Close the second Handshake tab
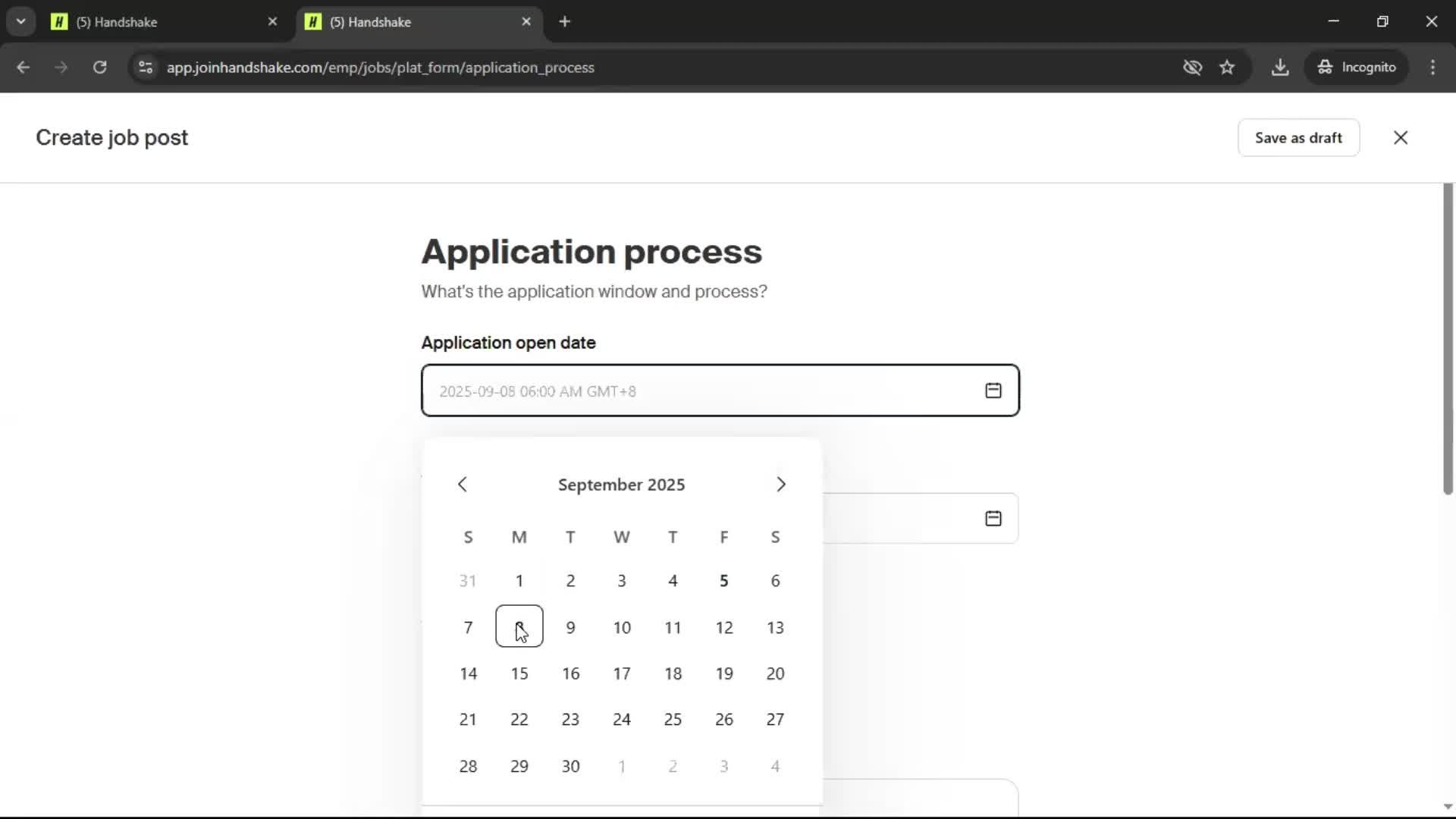 526,22
